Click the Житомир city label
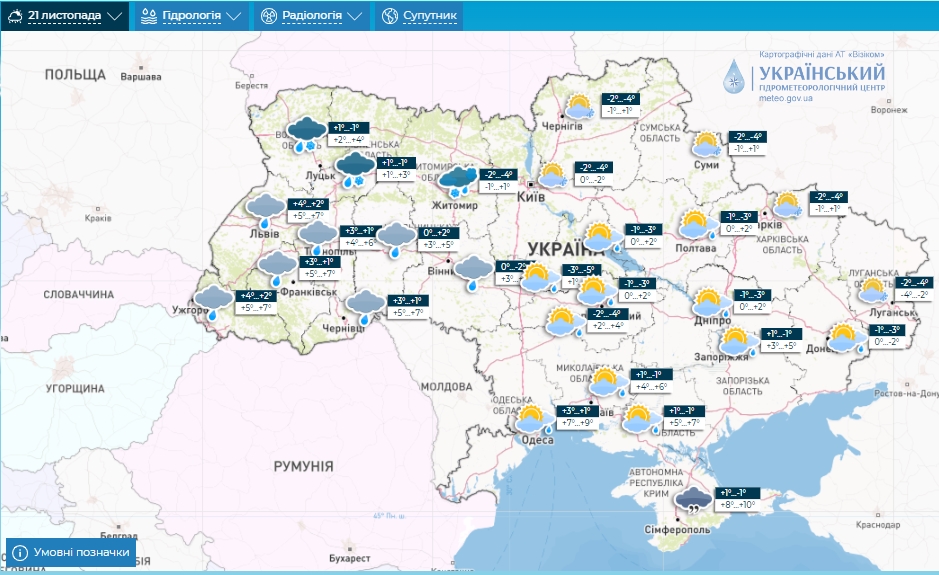The width and height of the screenshot is (939, 575). [455, 205]
